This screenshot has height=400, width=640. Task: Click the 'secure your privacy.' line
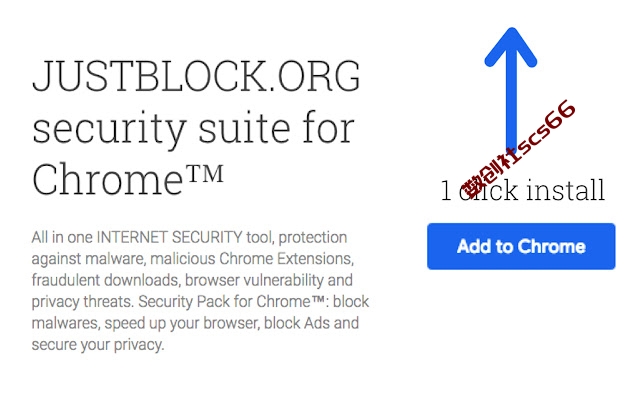tap(98, 345)
